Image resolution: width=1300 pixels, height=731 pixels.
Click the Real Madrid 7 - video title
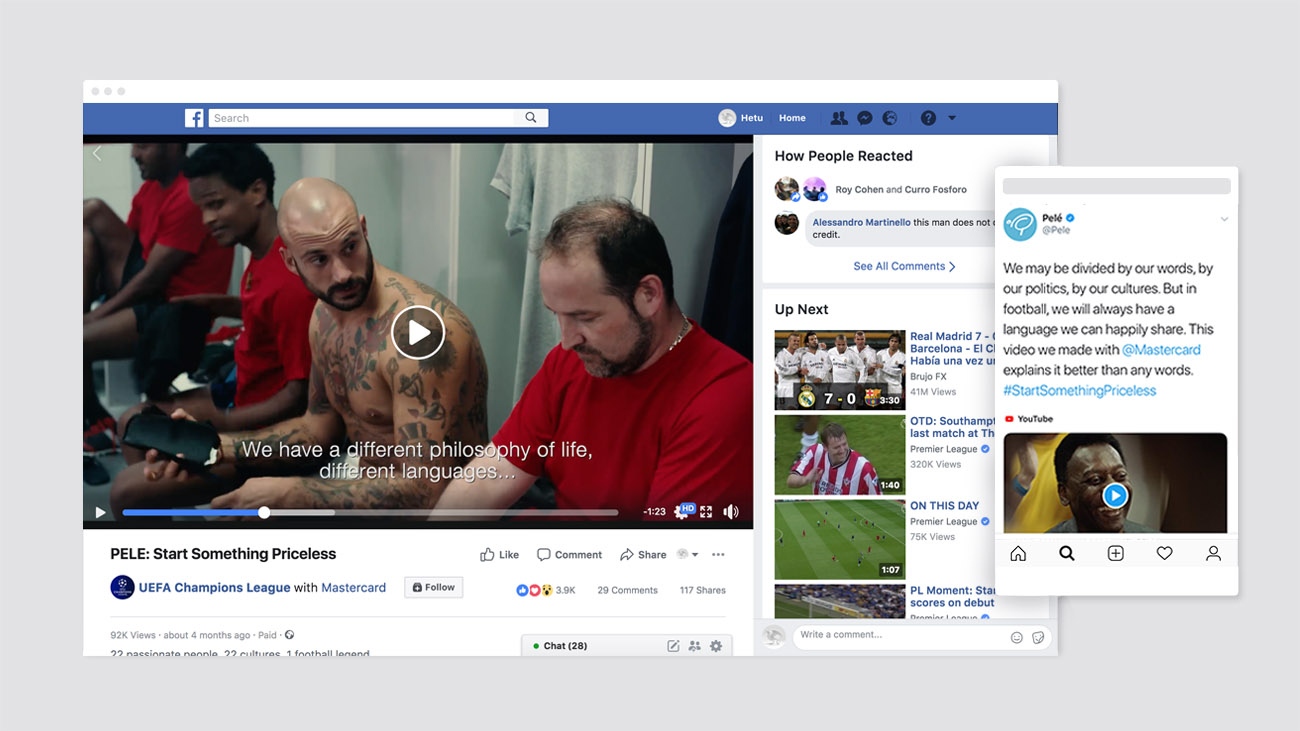[x=952, y=348]
